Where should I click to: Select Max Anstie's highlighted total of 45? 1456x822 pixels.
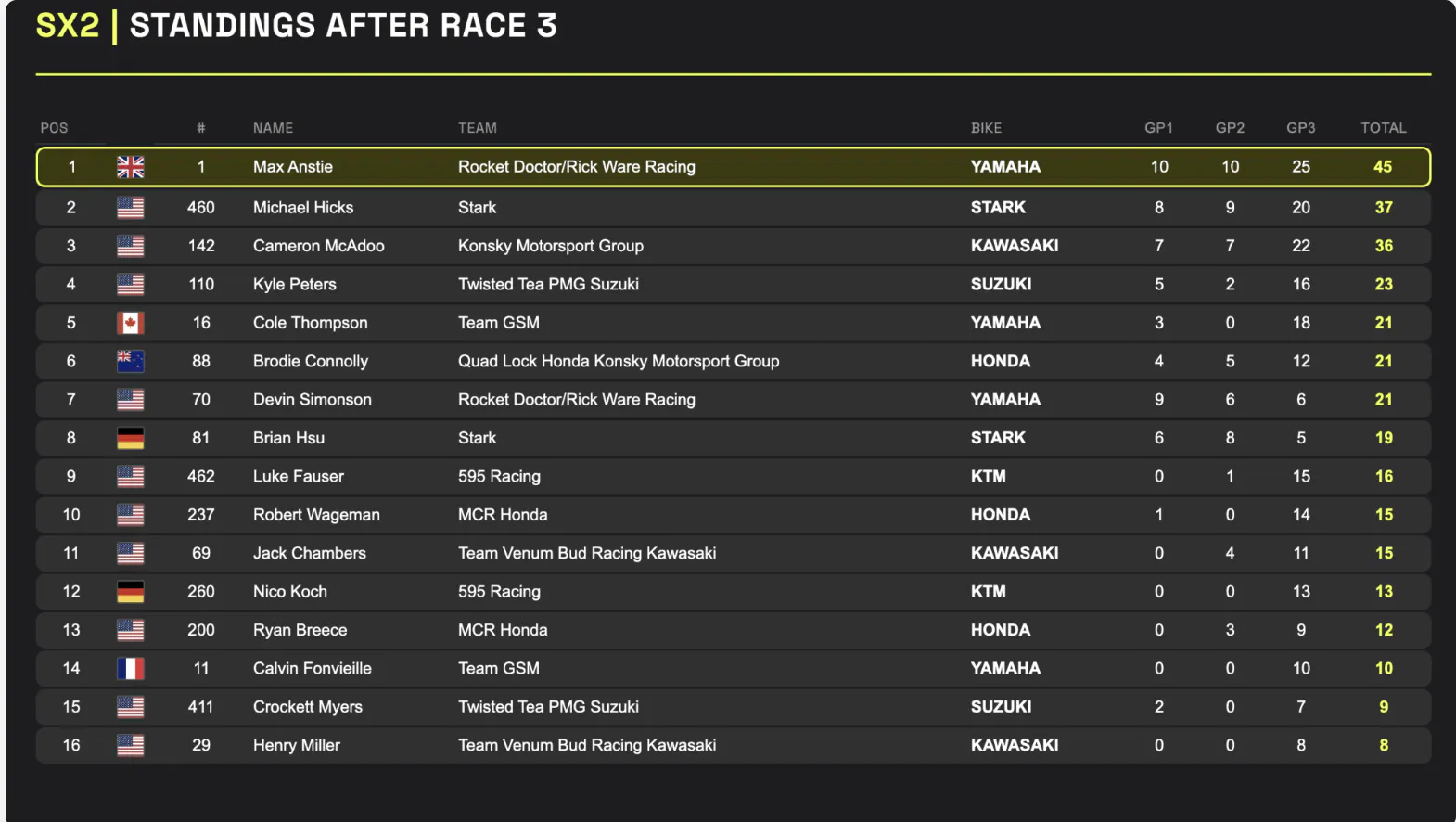[x=1383, y=167]
